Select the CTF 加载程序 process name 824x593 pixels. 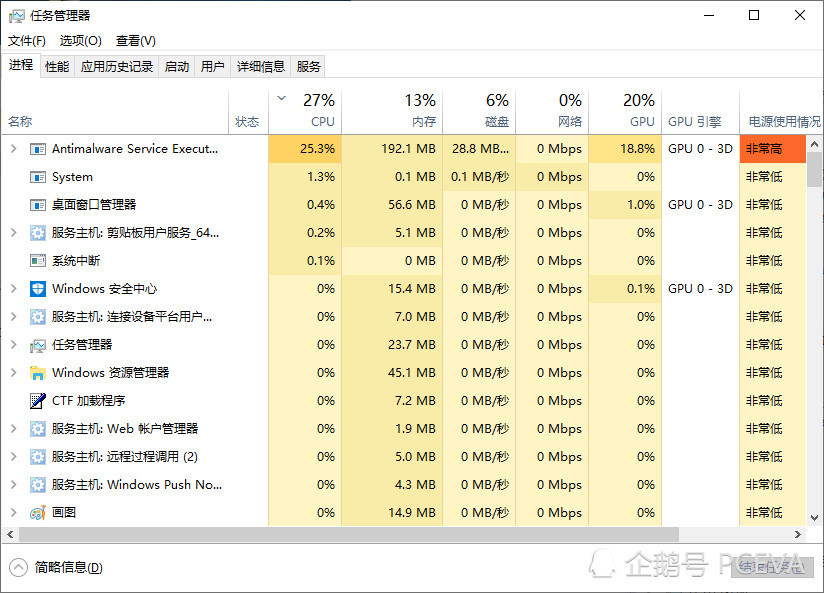point(89,401)
